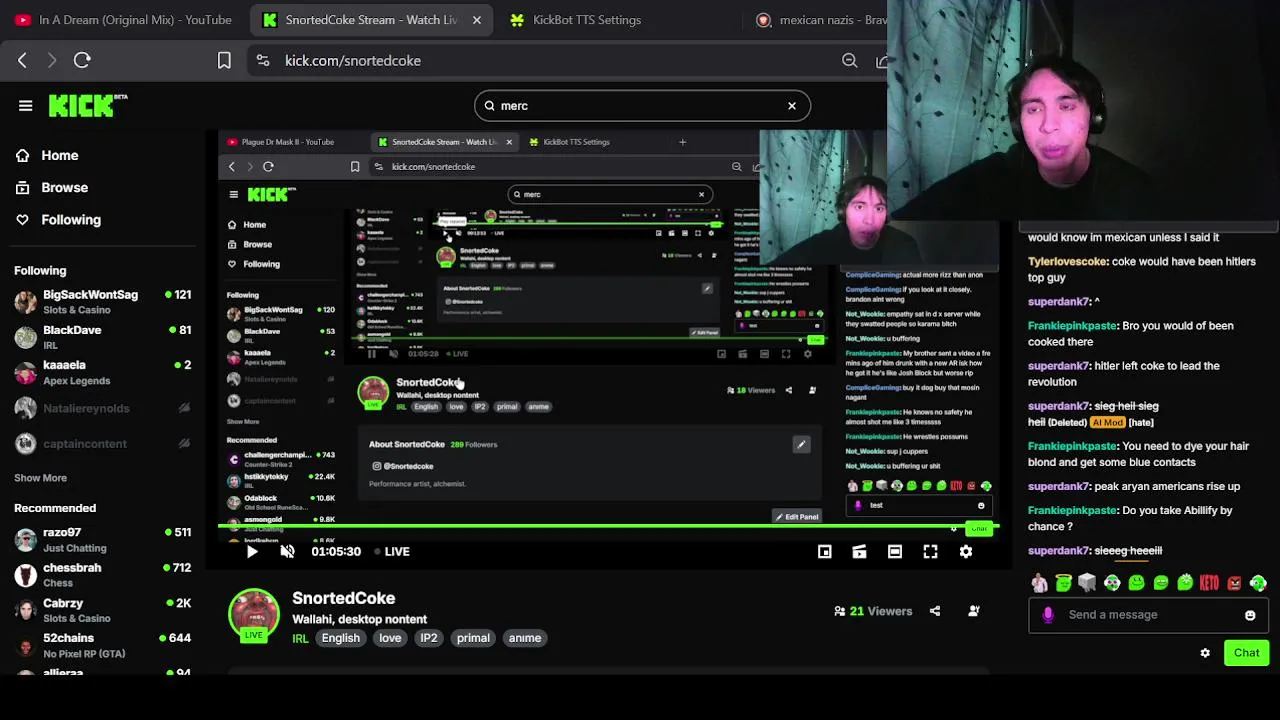Open the video player settings gear

pos(966,551)
